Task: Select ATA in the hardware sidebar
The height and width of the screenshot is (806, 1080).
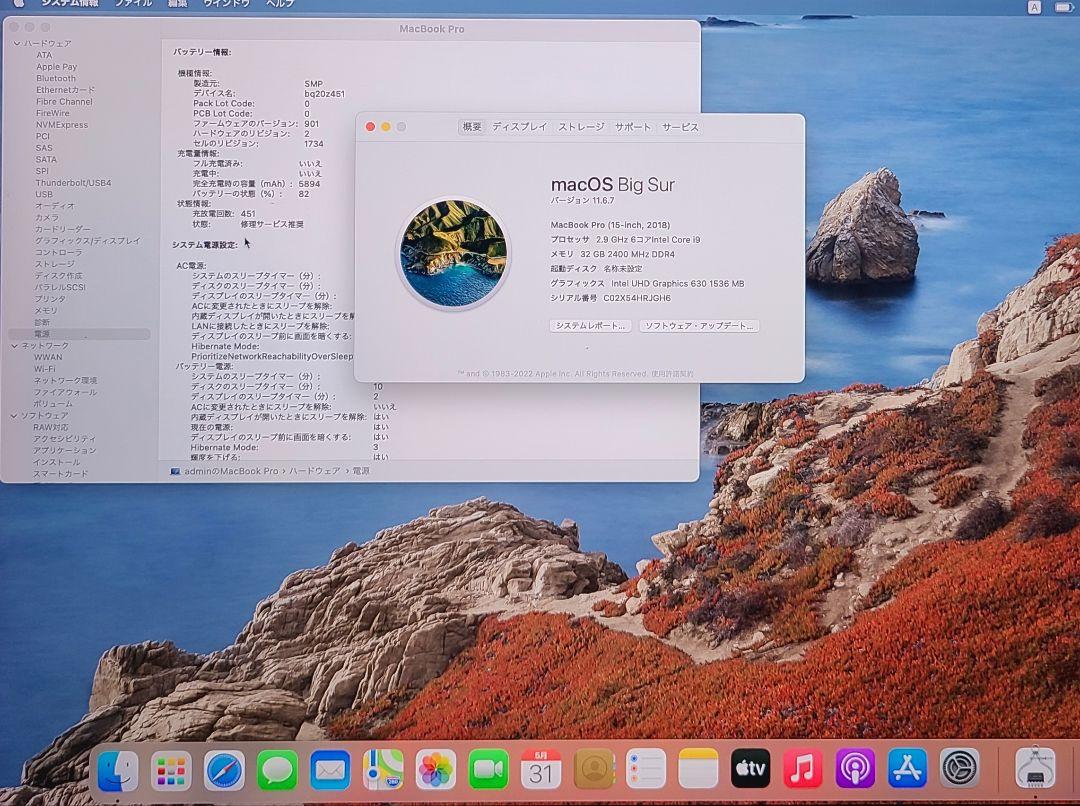Action: (44, 55)
